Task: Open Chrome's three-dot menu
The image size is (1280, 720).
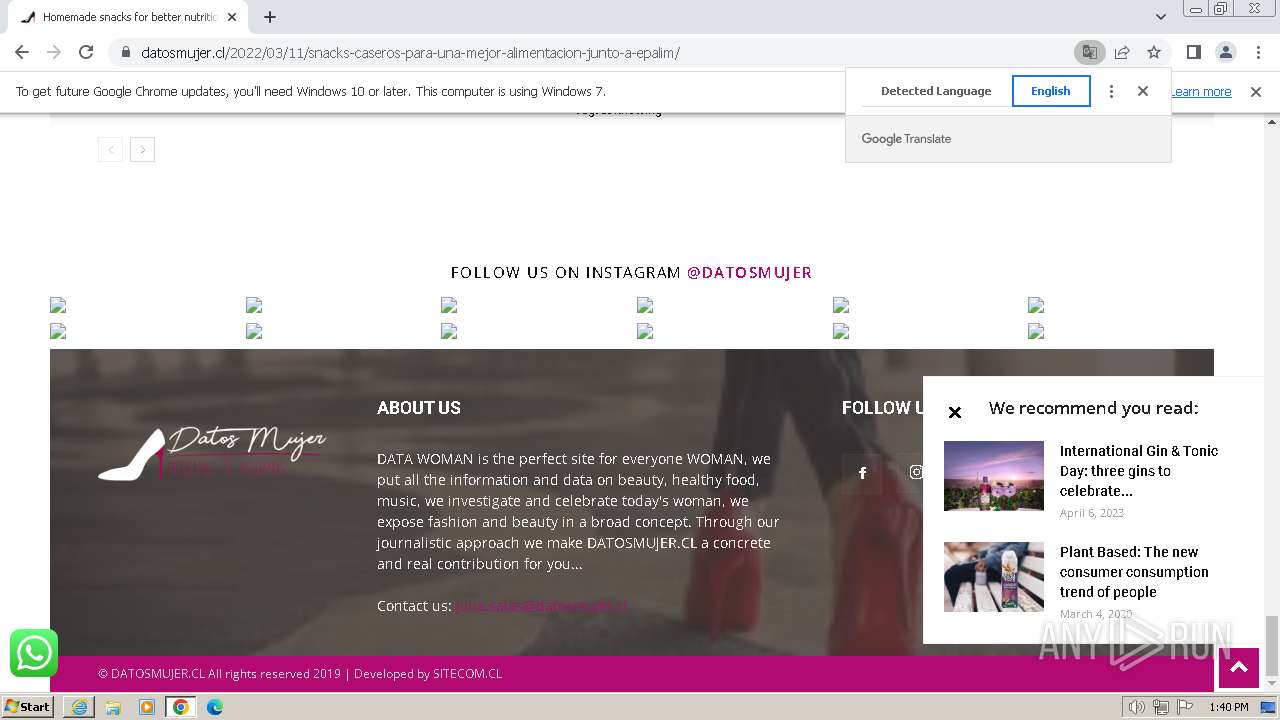Action: [x=1258, y=52]
